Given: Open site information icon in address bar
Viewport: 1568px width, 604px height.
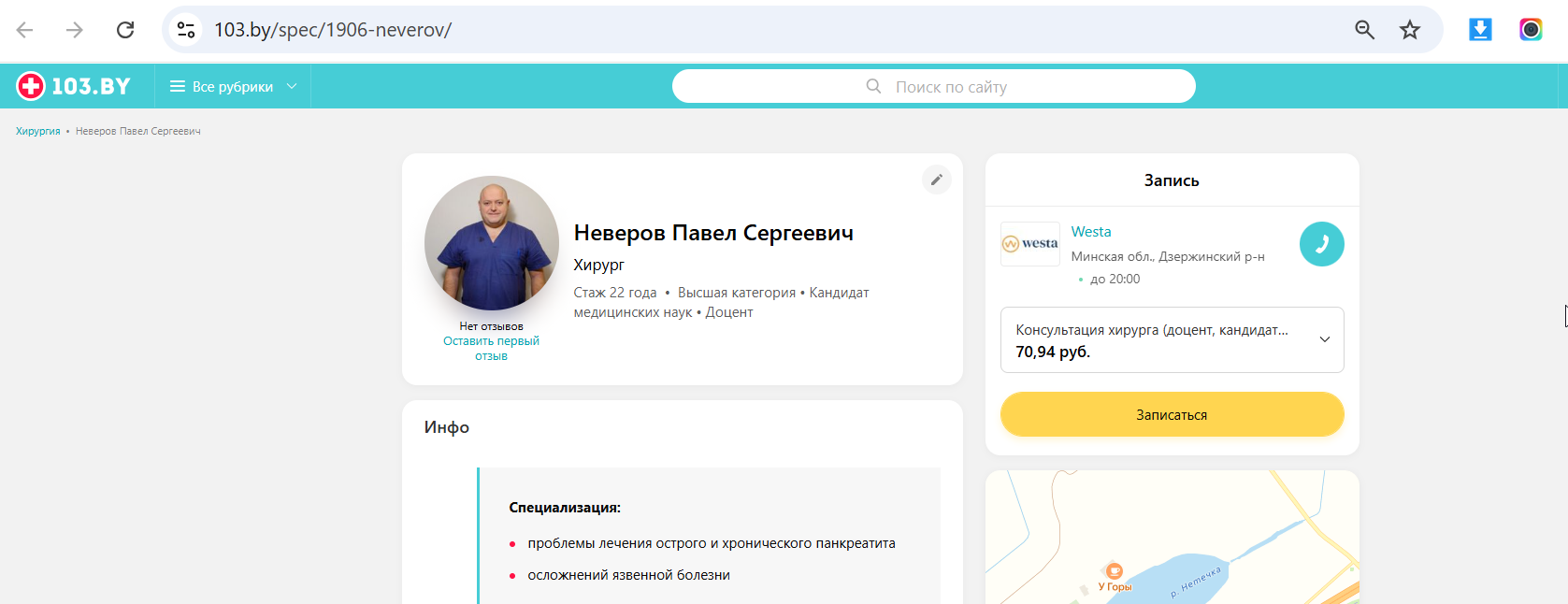Looking at the screenshot, I should click(x=186, y=30).
